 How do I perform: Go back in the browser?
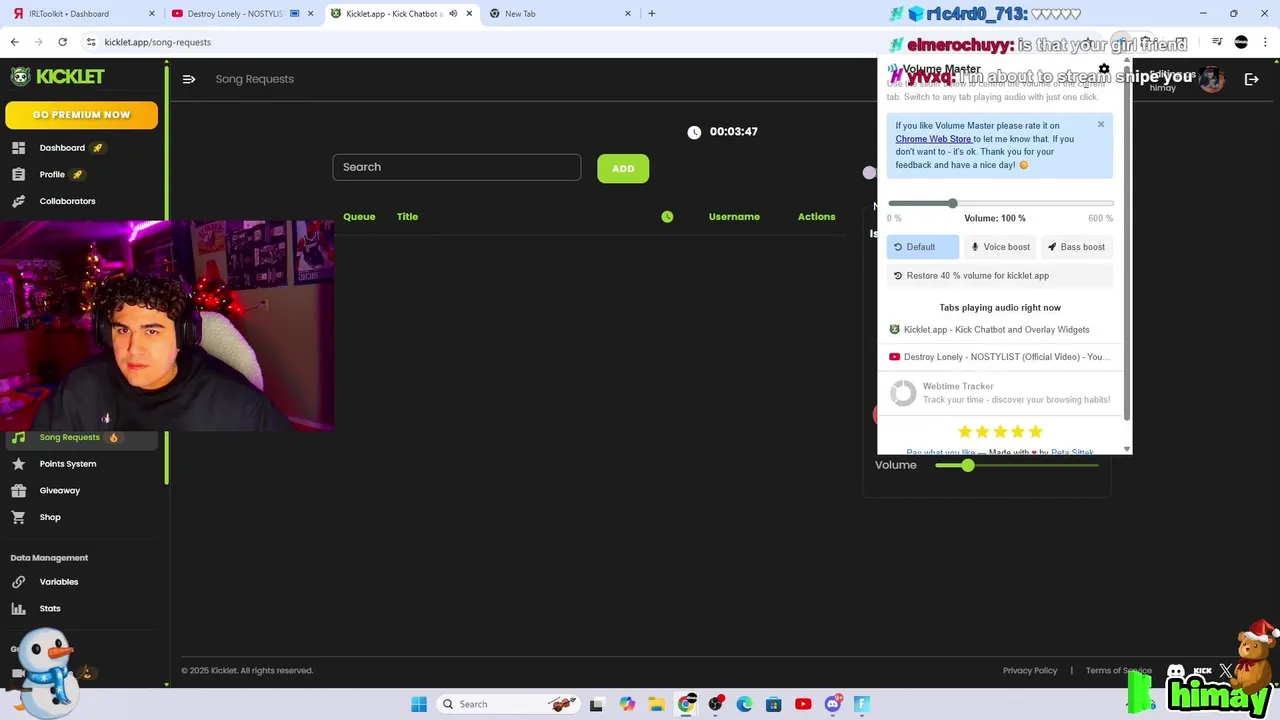tap(15, 42)
